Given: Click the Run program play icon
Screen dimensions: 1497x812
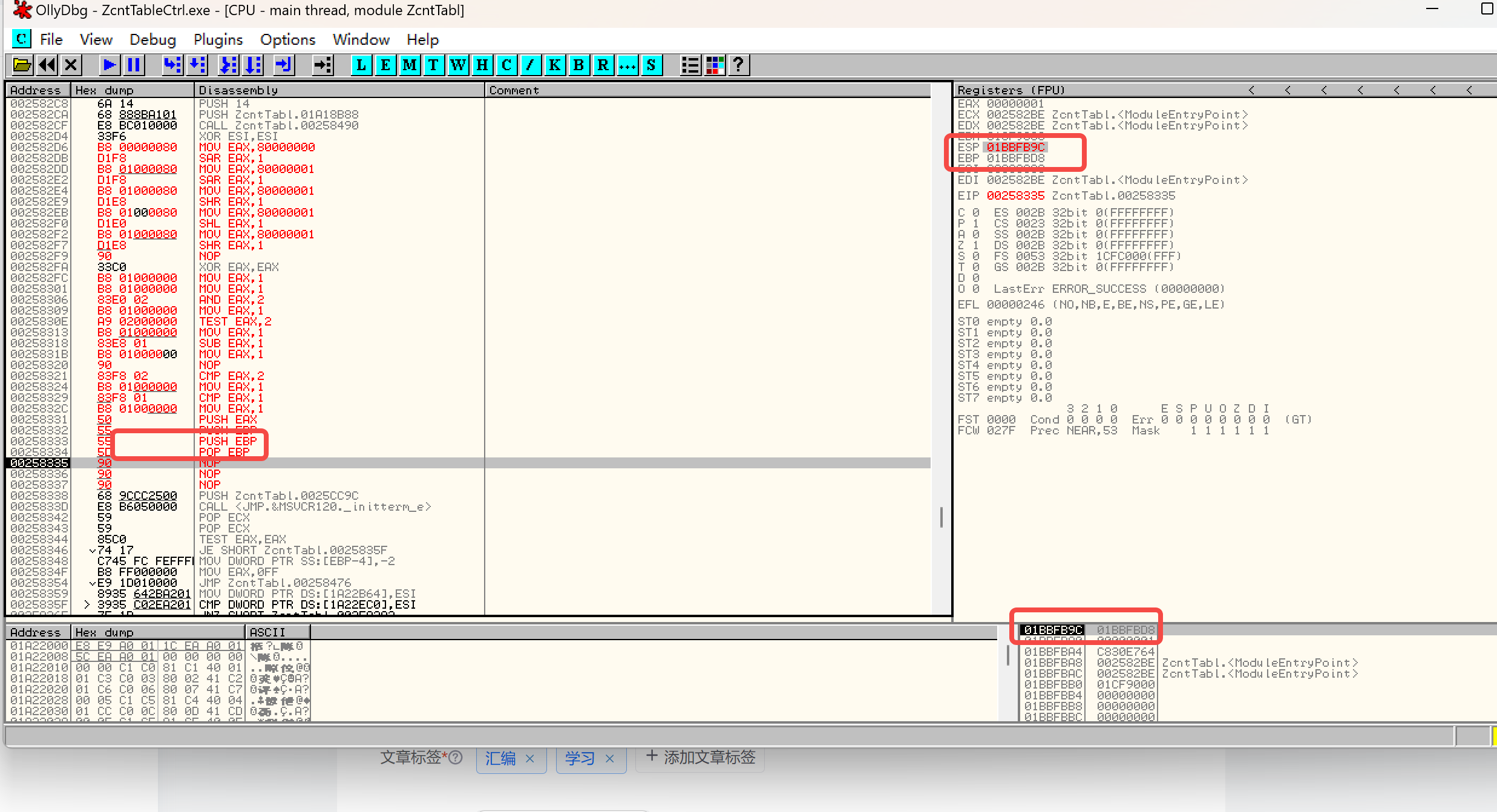Looking at the screenshot, I should click(110, 65).
